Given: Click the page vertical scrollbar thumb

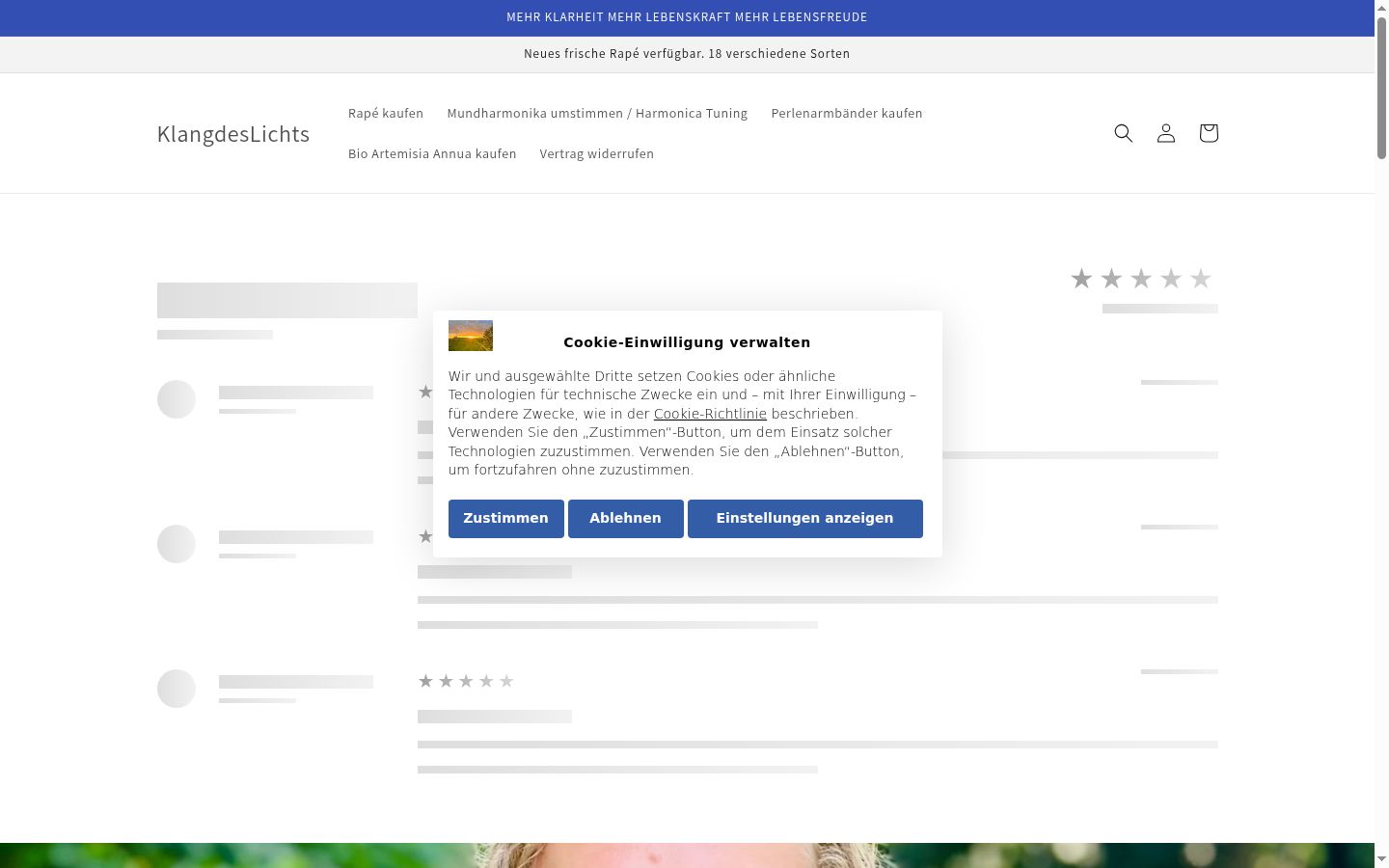Looking at the screenshot, I should (x=1381, y=87).
